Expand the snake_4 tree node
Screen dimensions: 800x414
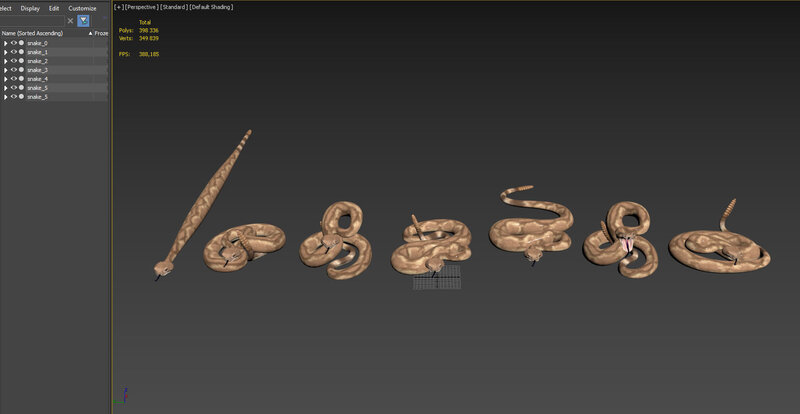point(5,79)
